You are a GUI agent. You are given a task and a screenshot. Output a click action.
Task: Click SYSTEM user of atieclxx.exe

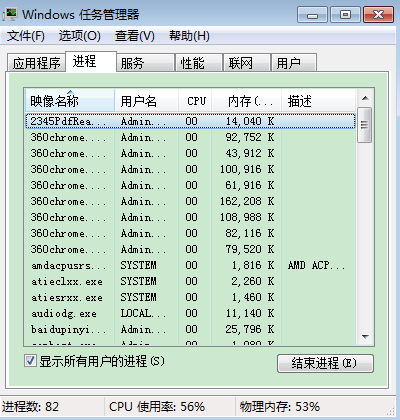(x=138, y=281)
